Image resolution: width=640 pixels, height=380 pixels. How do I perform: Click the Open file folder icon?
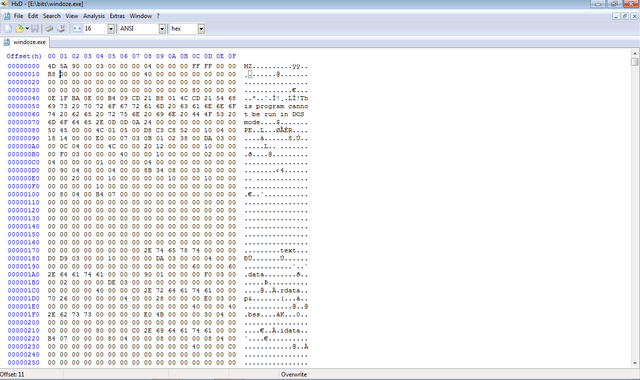pos(19,29)
